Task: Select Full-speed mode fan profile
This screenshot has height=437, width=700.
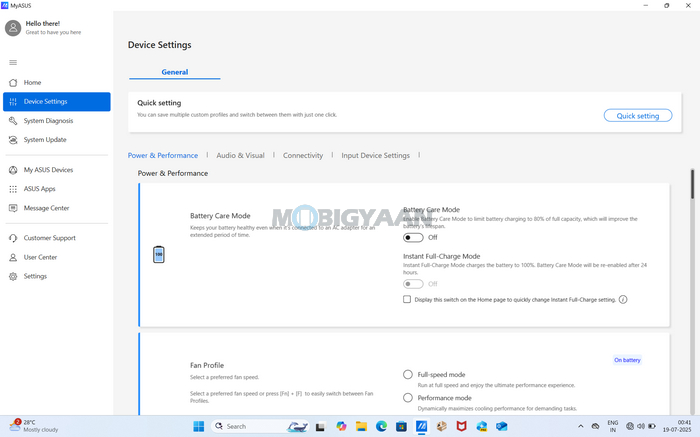Action: 408,375
